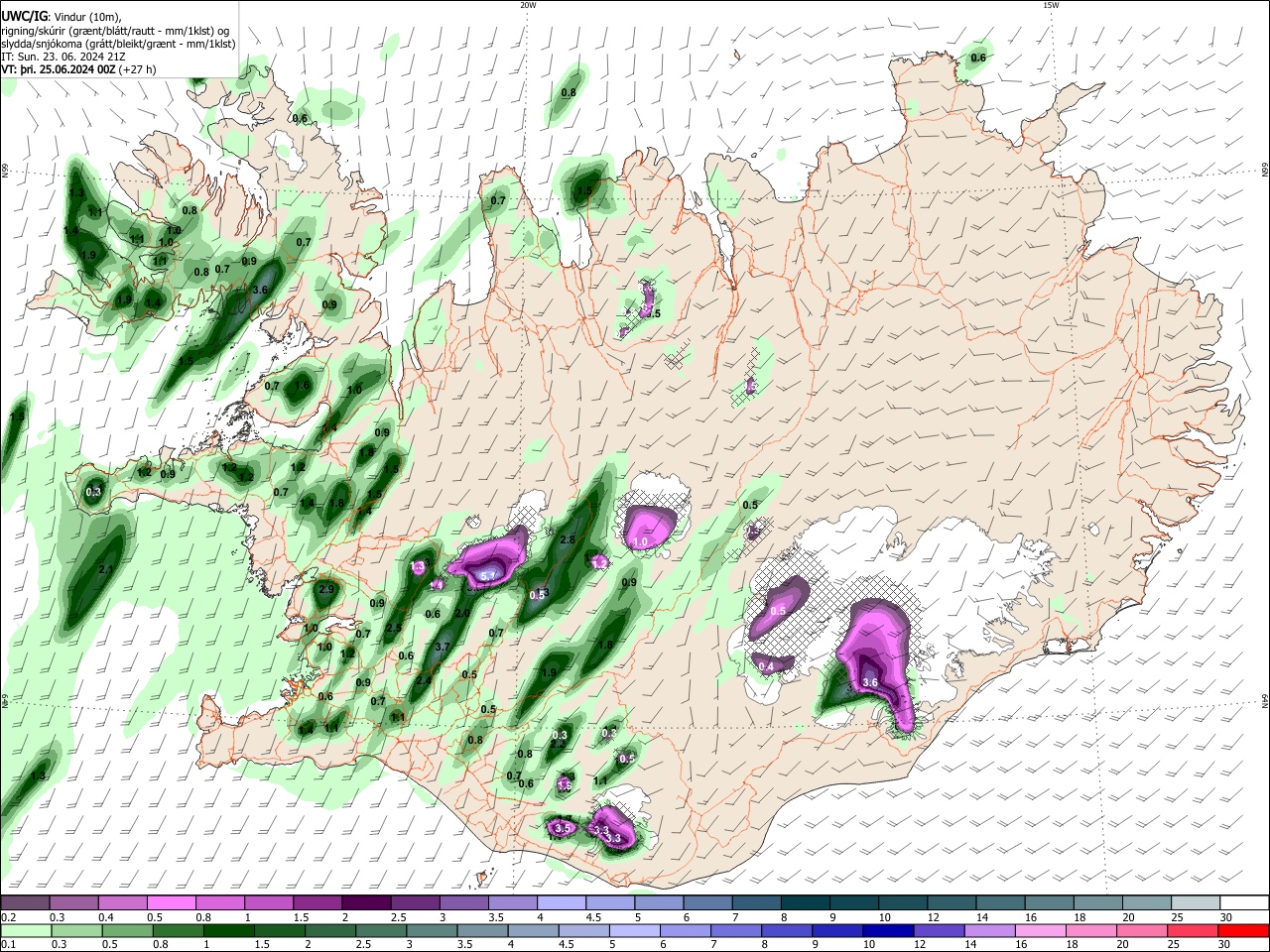This screenshot has height=952, width=1270.
Task: Click the bright red swatch ending the lower legend row
Action: point(1243,930)
